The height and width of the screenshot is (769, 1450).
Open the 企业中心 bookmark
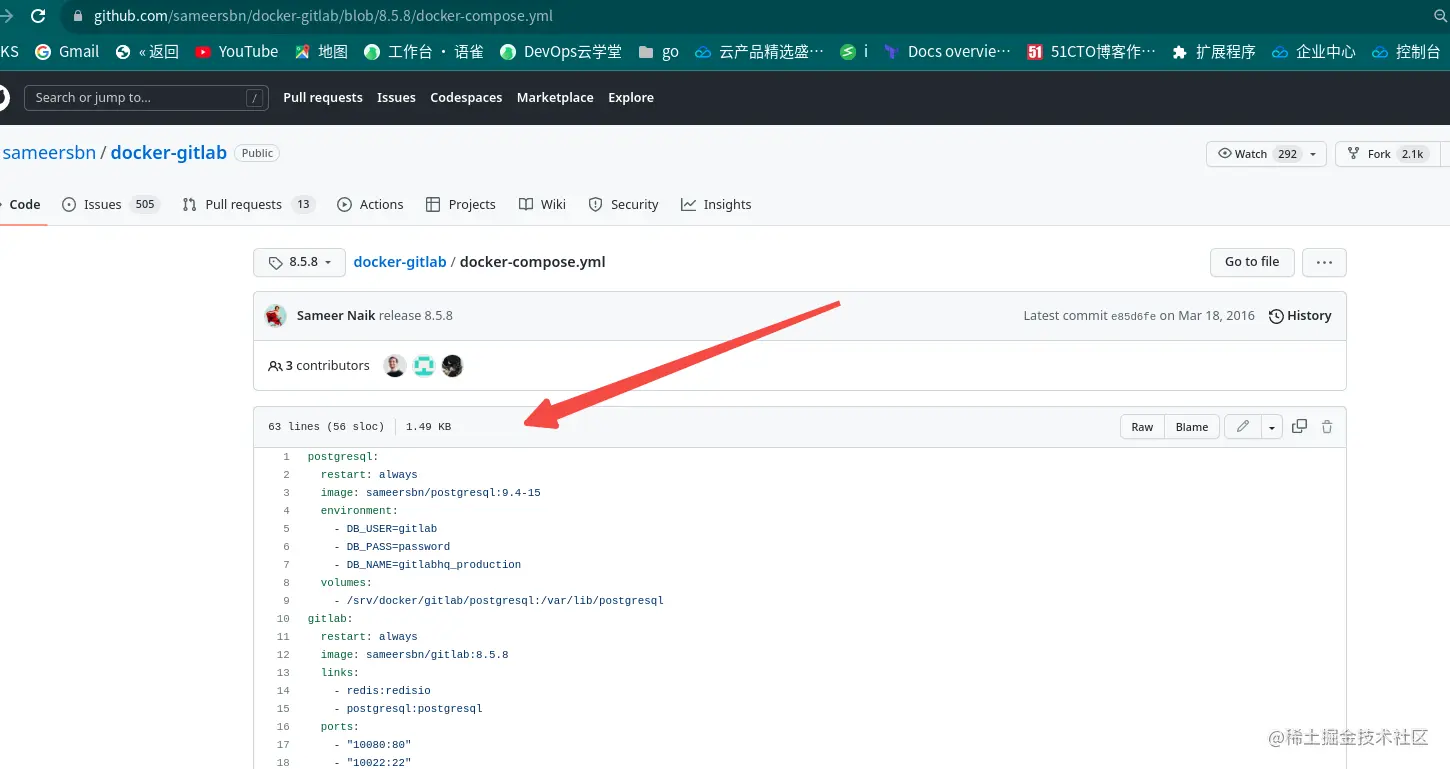click(x=1314, y=52)
